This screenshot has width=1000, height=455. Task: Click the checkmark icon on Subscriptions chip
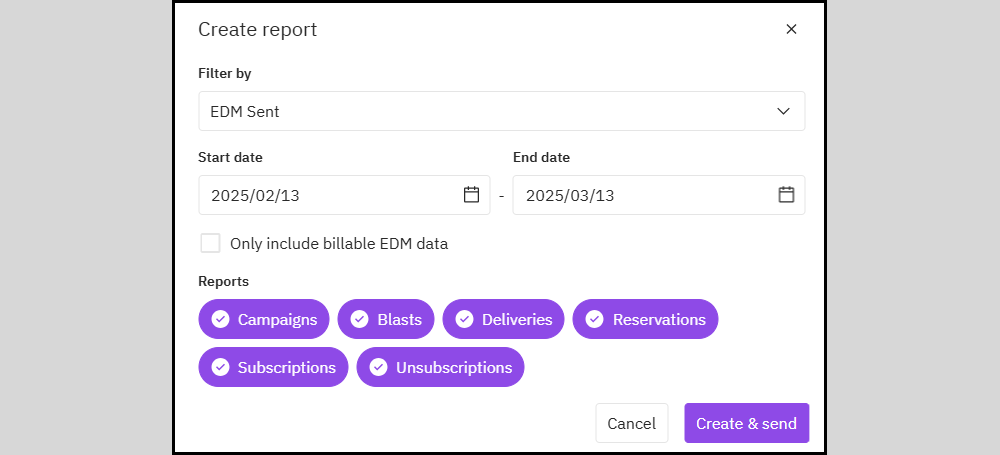221,367
